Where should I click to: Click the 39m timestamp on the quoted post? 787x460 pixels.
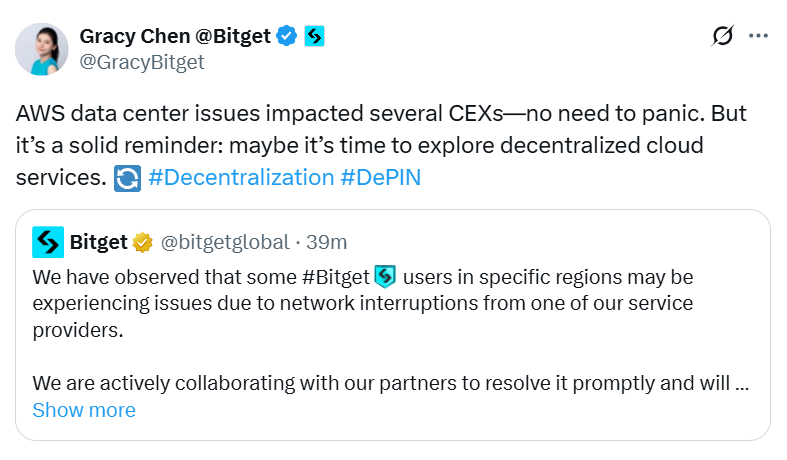[327, 242]
